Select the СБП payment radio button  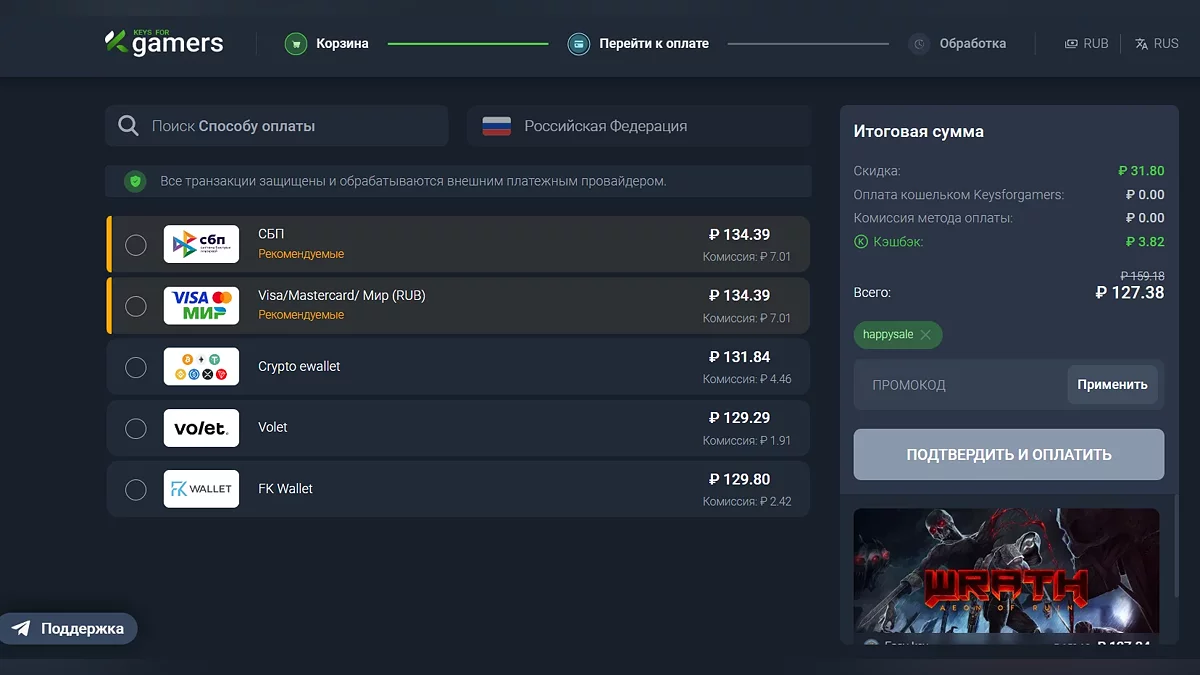(136, 245)
